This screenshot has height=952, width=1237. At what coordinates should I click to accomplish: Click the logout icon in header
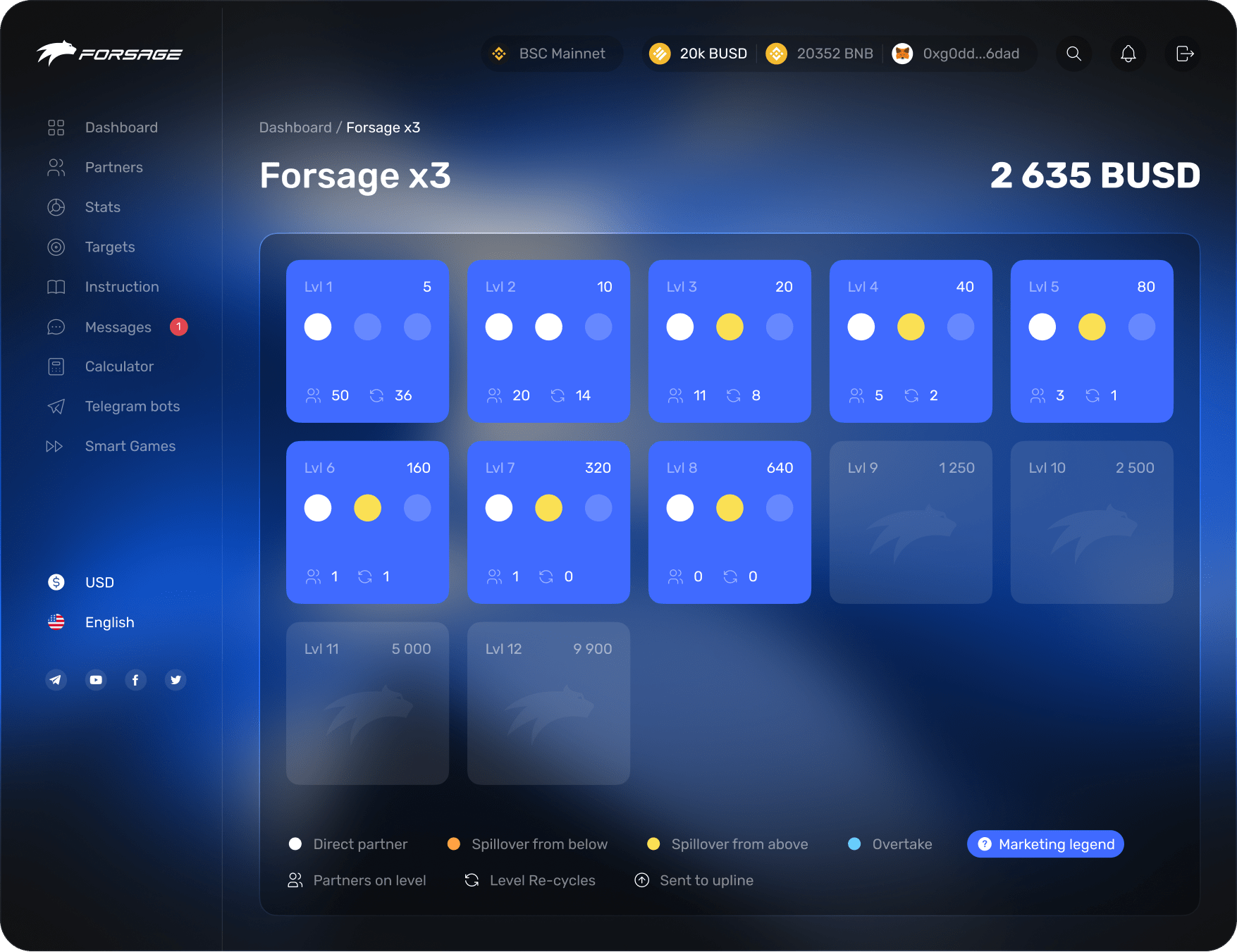1184,54
